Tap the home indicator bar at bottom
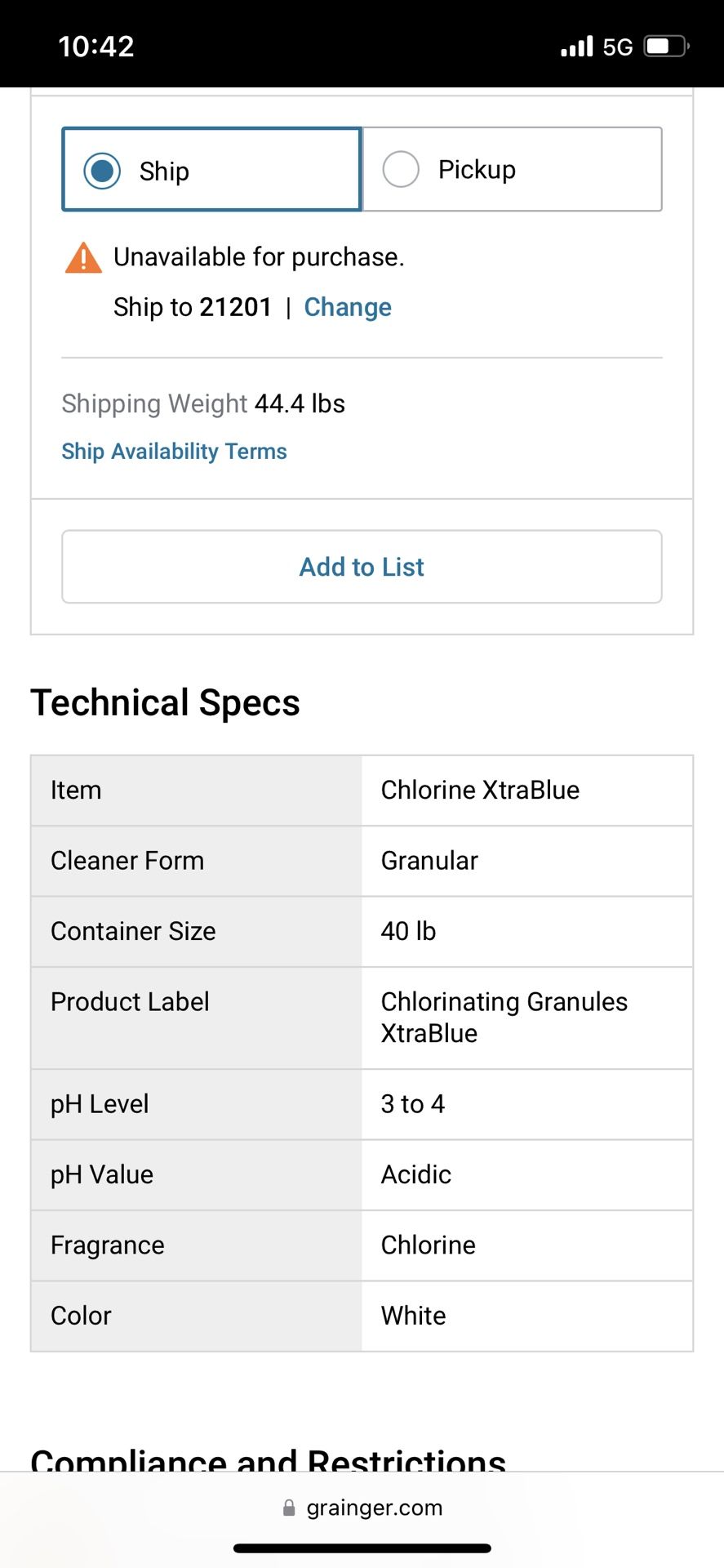This screenshot has width=724, height=1568. click(x=362, y=1548)
